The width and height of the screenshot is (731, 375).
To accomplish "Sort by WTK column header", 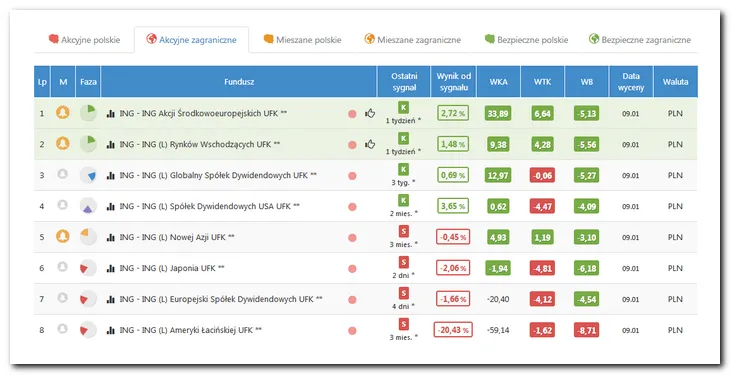I will click(542, 82).
